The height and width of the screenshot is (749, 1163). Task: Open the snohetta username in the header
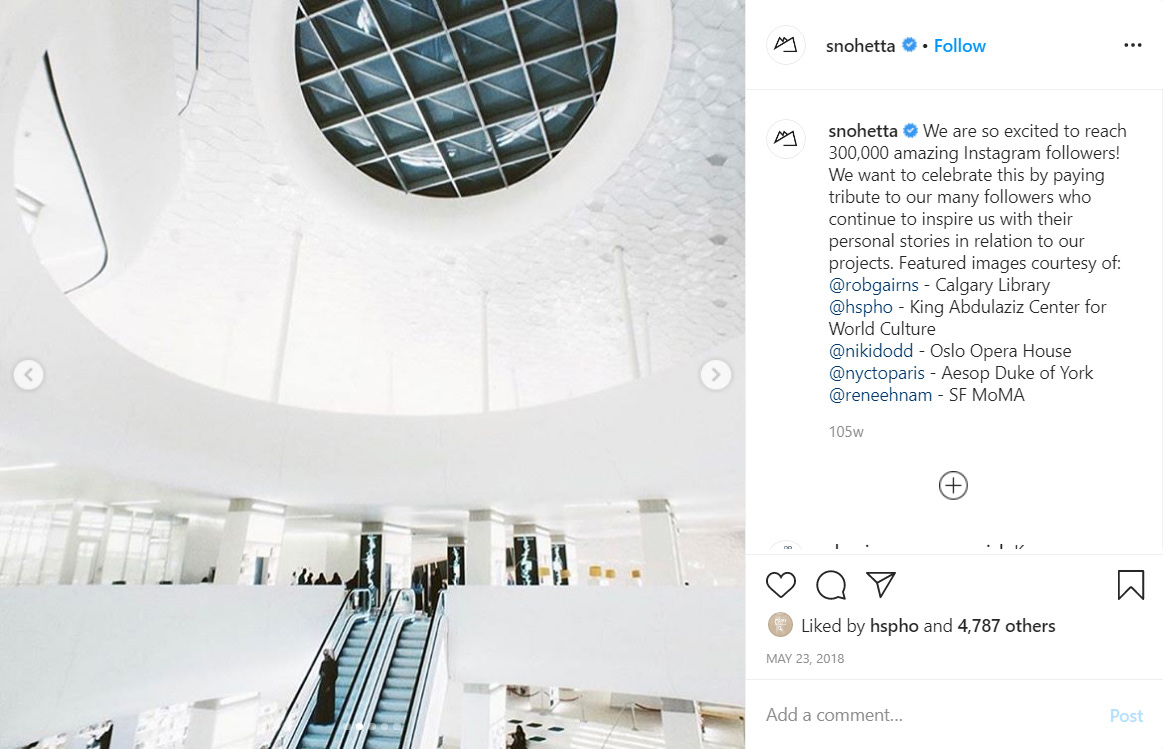point(860,46)
